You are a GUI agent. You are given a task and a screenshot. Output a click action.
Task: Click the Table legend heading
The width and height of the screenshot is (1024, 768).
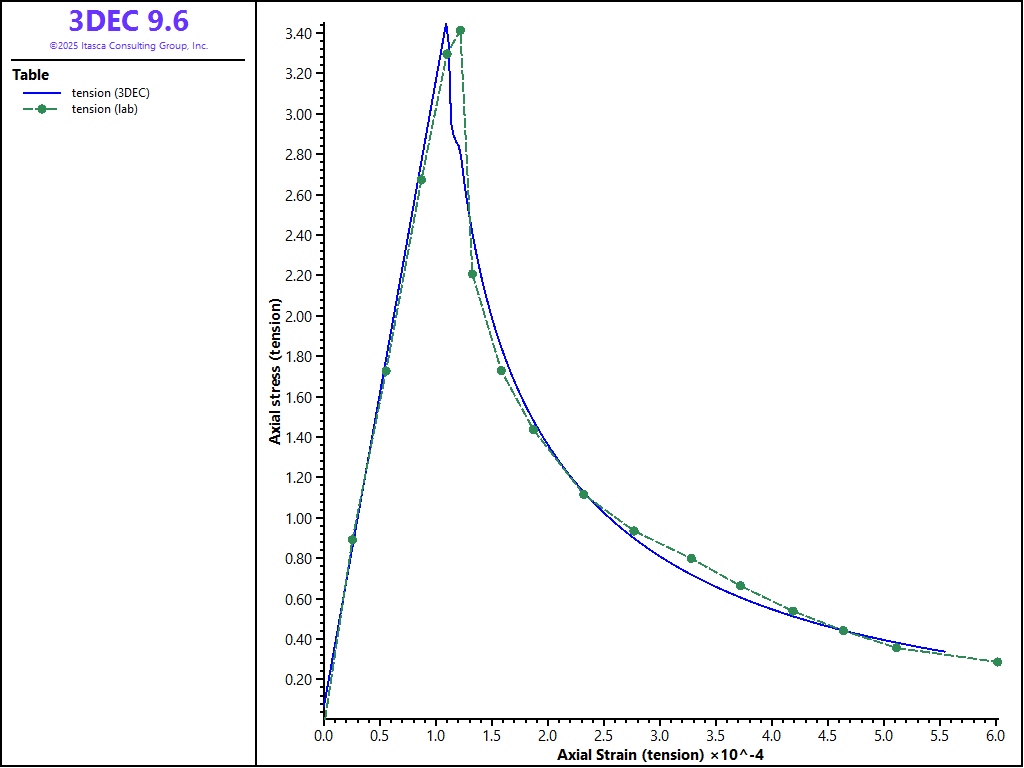[30, 75]
